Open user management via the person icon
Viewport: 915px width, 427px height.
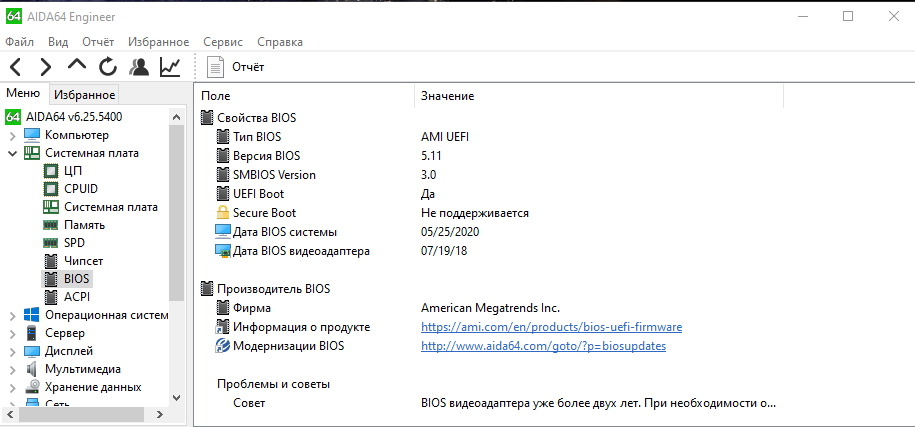click(x=138, y=67)
